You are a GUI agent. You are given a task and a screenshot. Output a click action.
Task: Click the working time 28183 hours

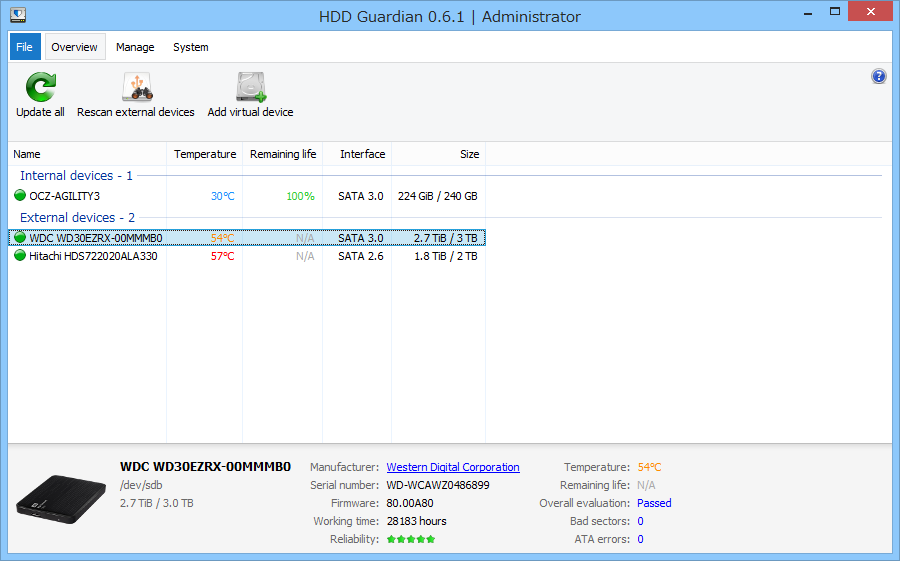(x=416, y=521)
